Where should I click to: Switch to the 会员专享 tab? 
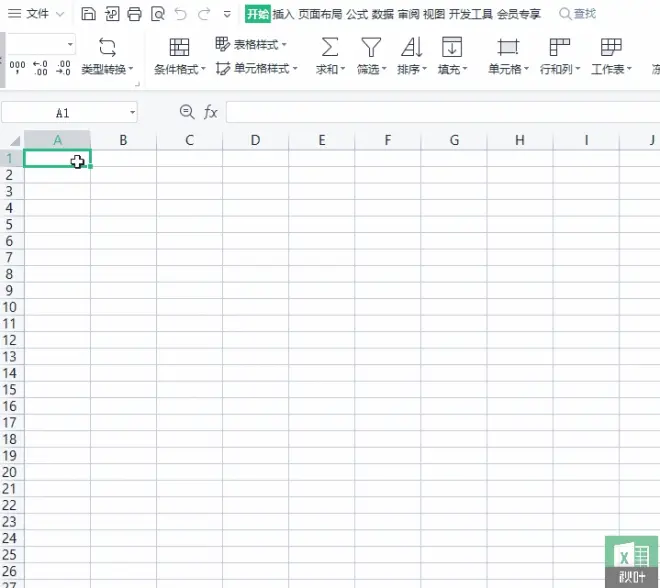519,14
